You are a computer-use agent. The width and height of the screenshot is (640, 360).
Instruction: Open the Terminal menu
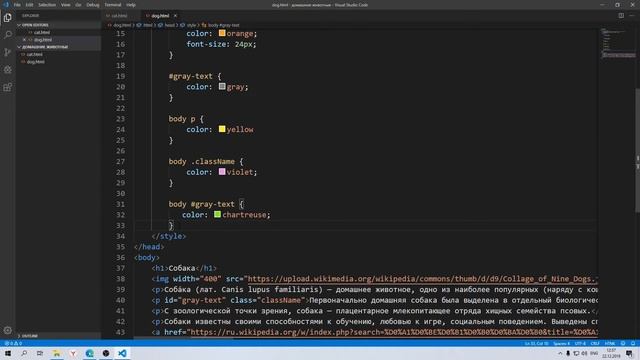coord(113,5)
